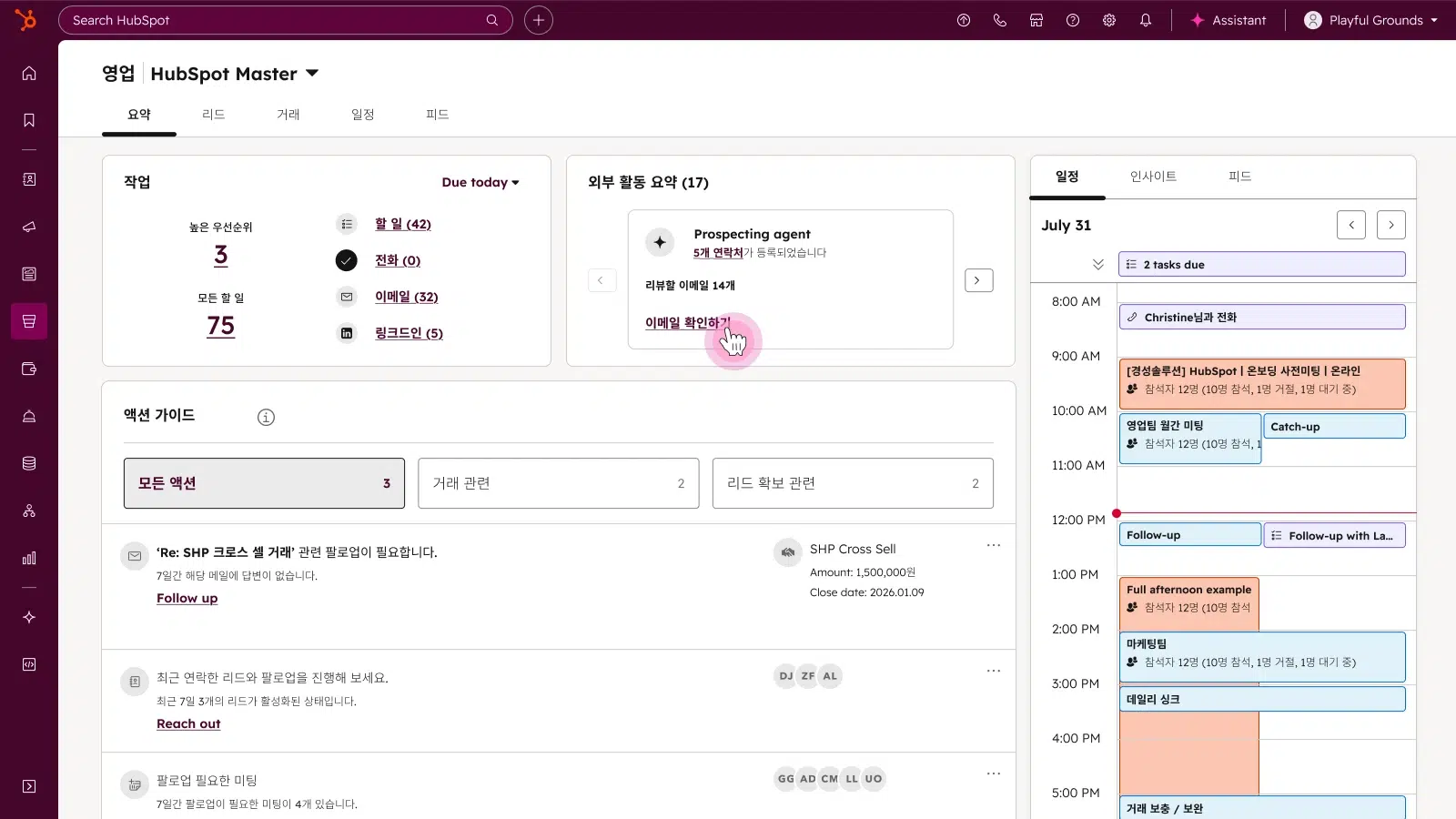Click the create plus button
1456x819 pixels.
tap(539, 20)
